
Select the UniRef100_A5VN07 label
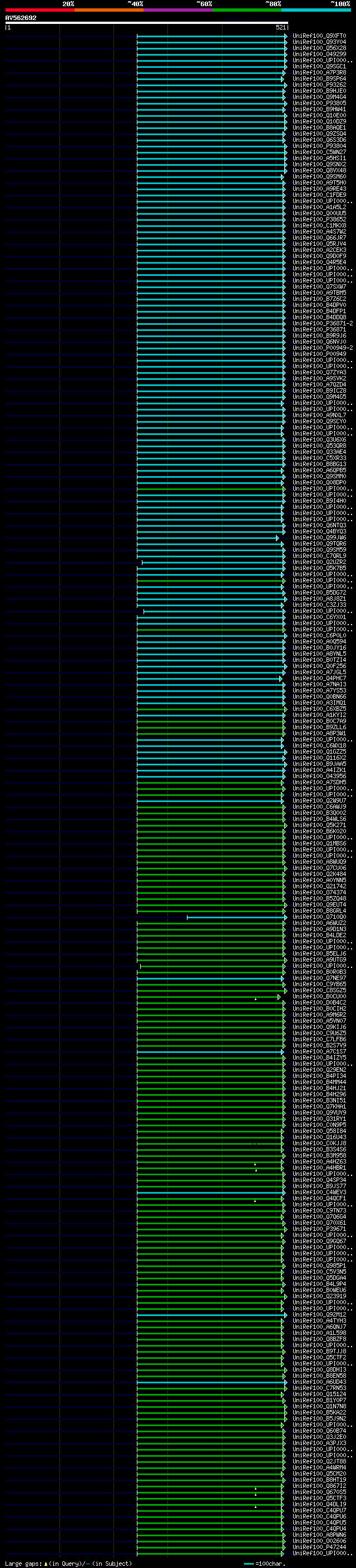point(319,1021)
